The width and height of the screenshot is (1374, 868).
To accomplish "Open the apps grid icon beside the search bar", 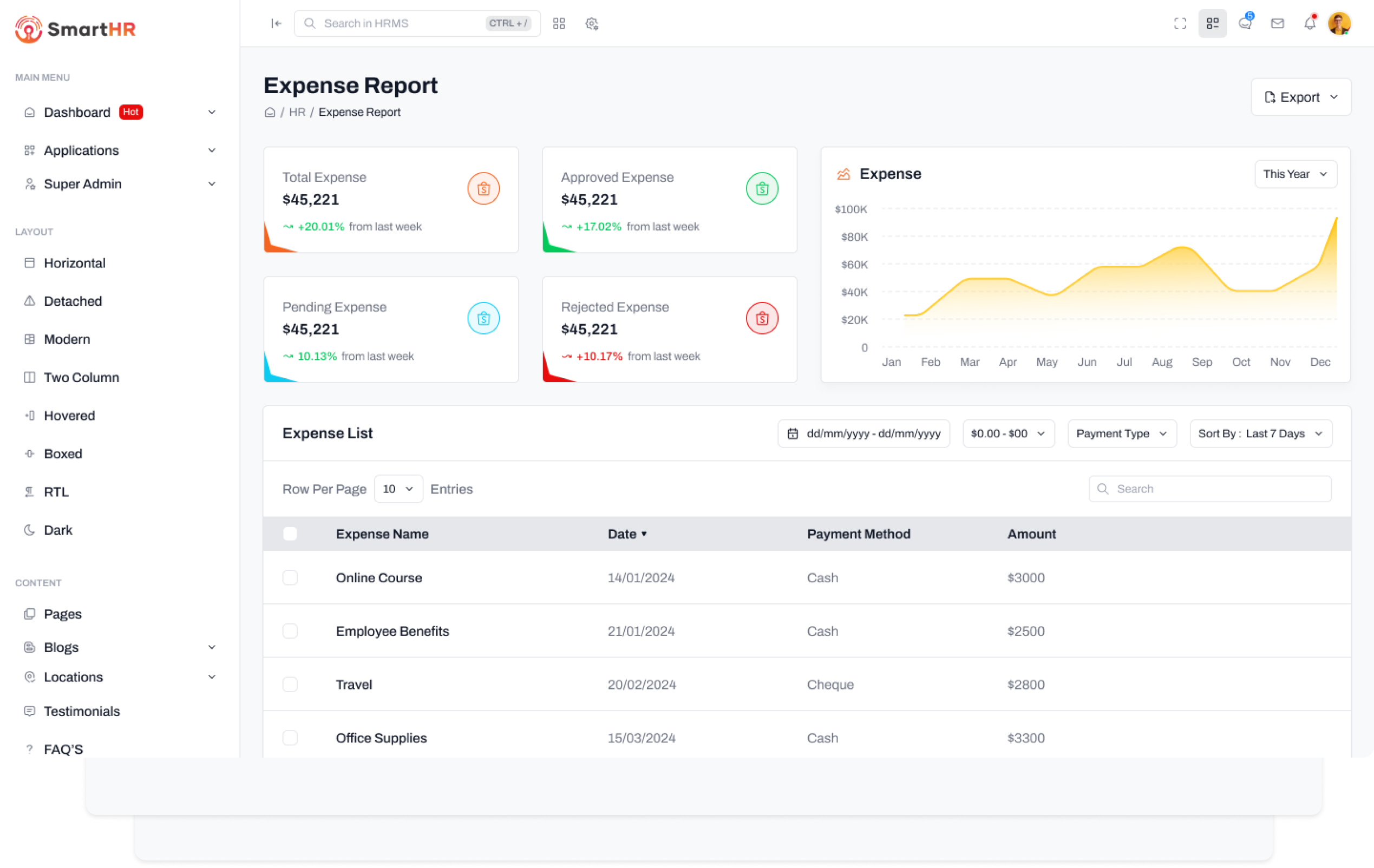I will tap(559, 23).
